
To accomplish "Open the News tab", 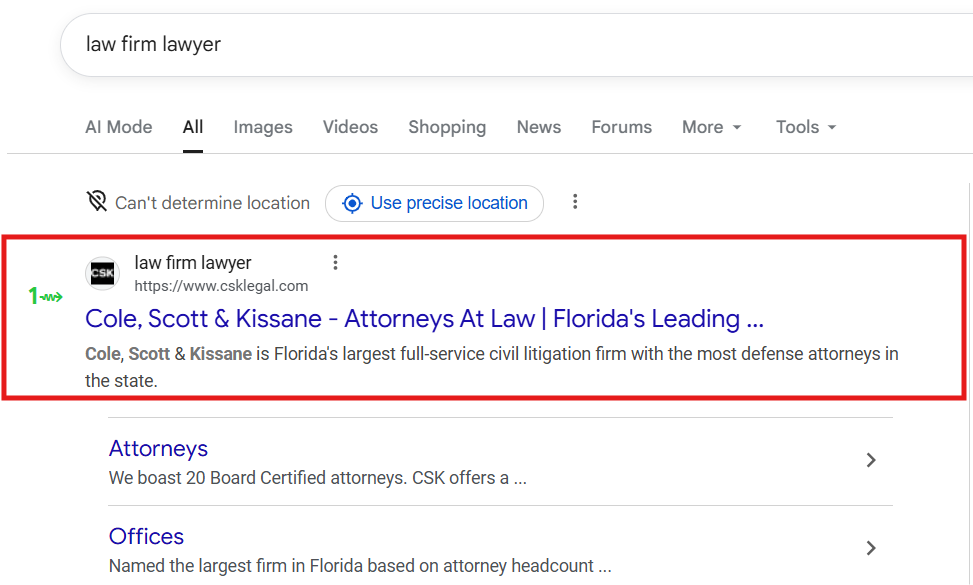I will (x=539, y=127).
